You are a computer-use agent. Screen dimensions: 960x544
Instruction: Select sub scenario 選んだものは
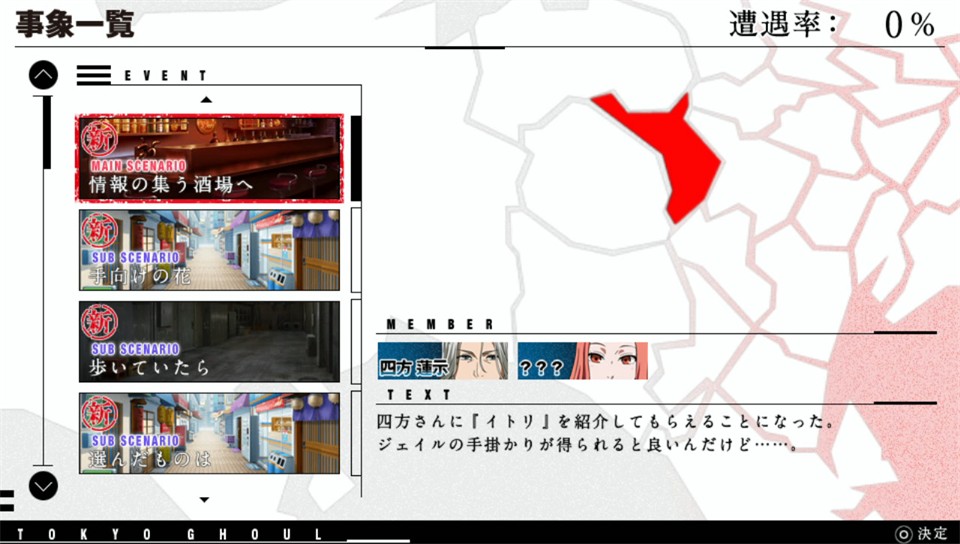209,433
